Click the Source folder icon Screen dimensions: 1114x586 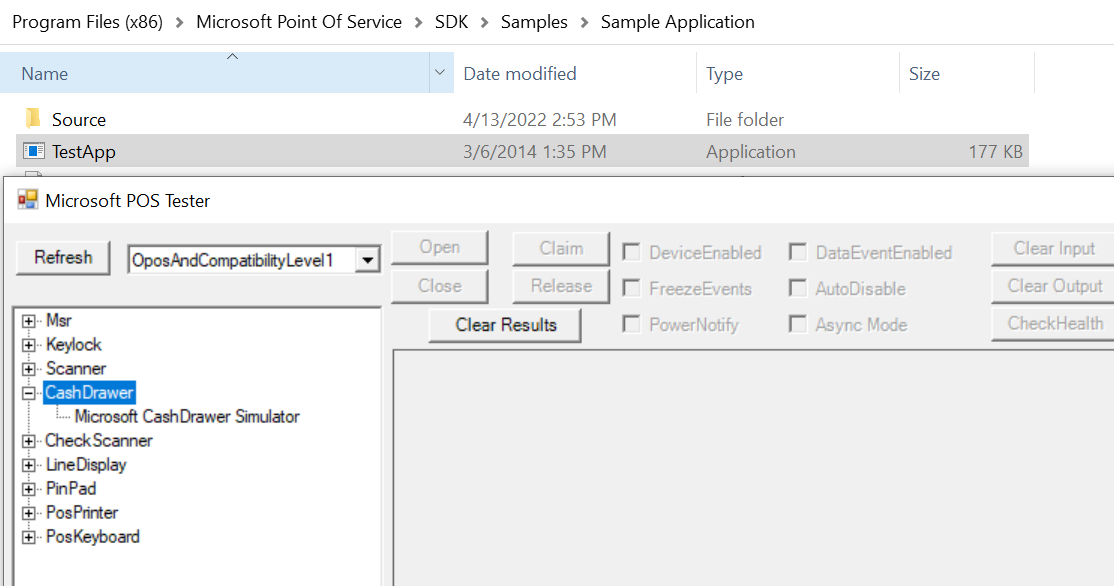coord(33,119)
